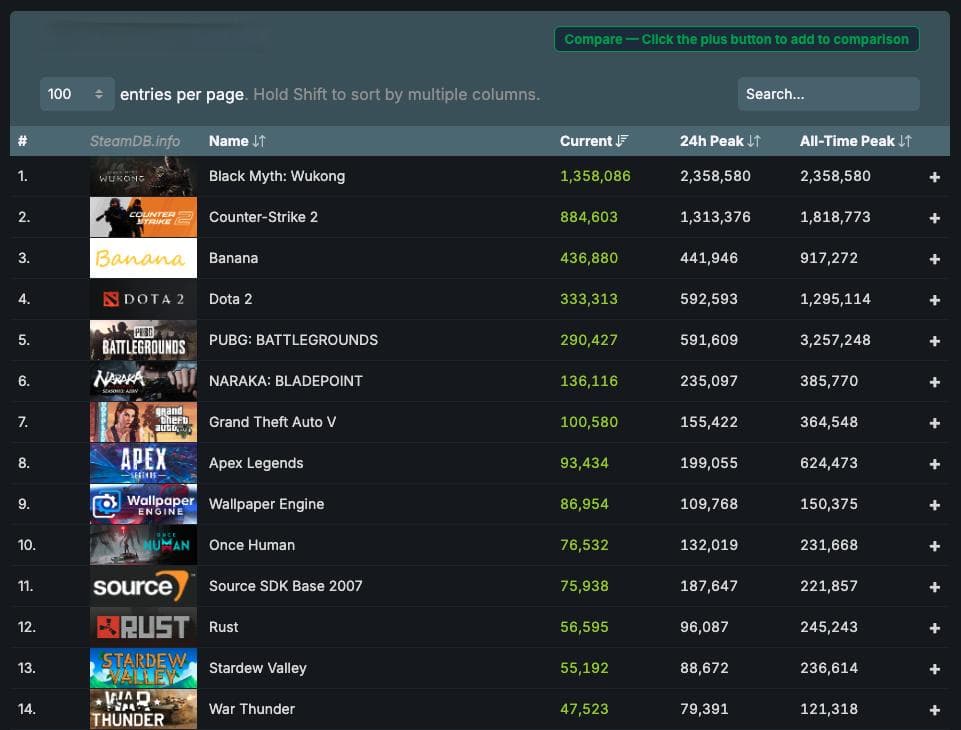Select all-time peak value 3,257,248

(835, 340)
